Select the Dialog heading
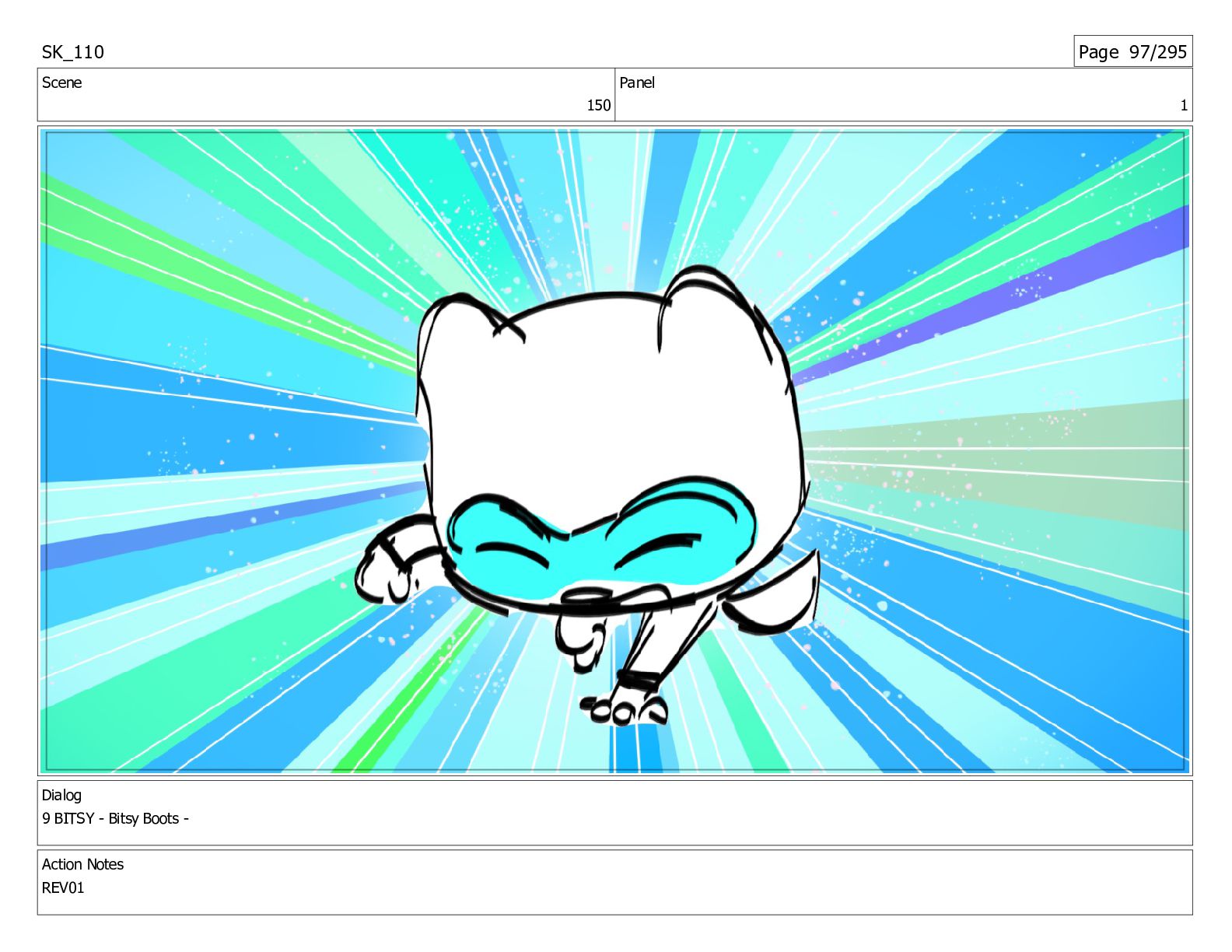This screenshot has width=1232, height=952. 61,795
